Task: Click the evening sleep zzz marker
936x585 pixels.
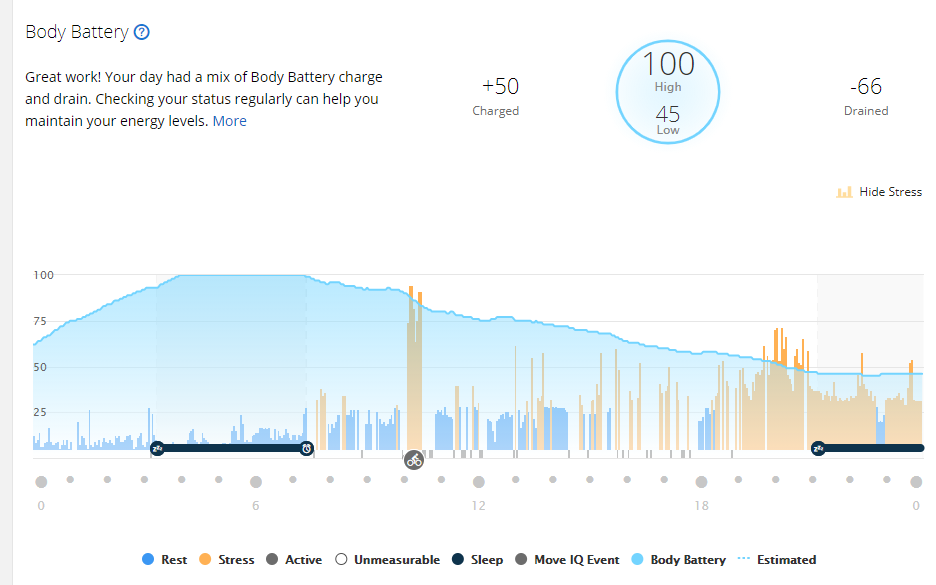Action: (x=818, y=448)
